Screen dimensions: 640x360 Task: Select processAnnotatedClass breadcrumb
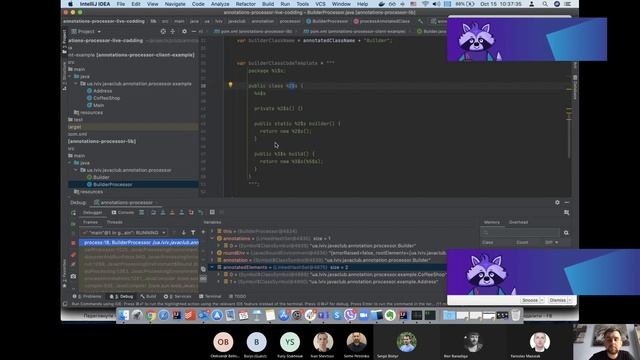[x=382, y=21]
